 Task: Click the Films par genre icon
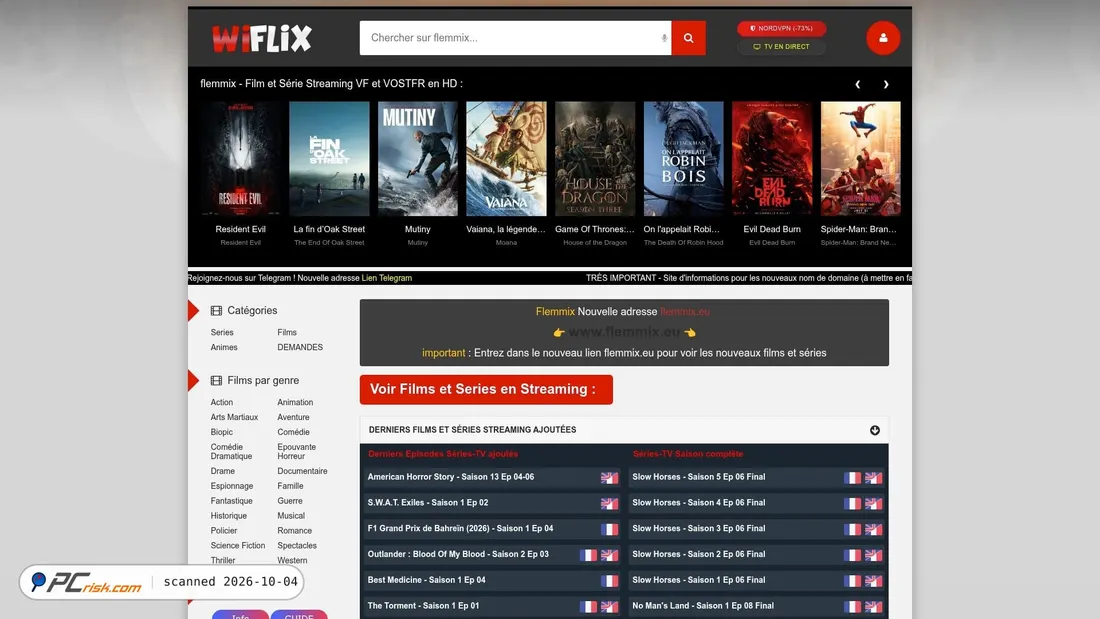[216, 380]
